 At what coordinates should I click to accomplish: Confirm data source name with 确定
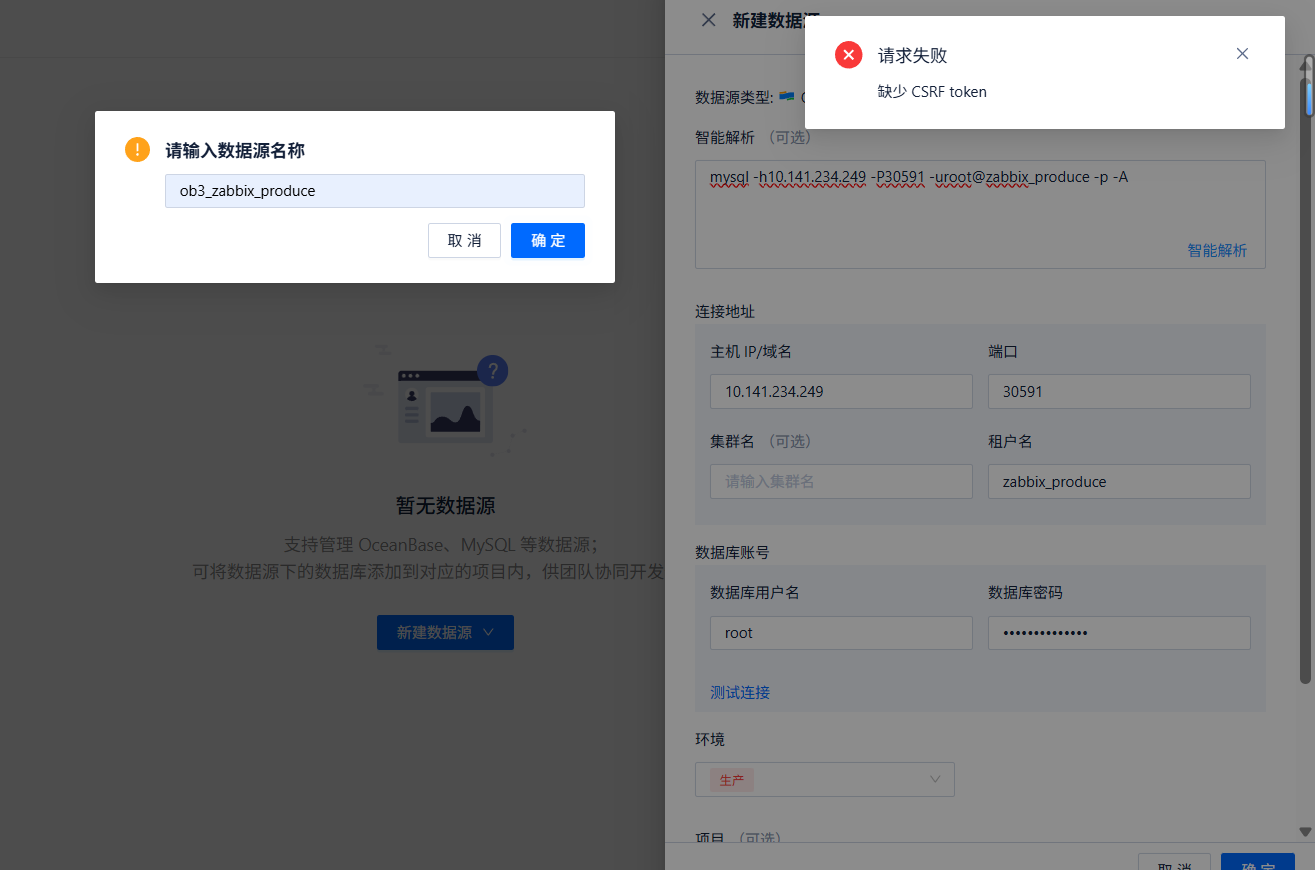pos(547,240)
